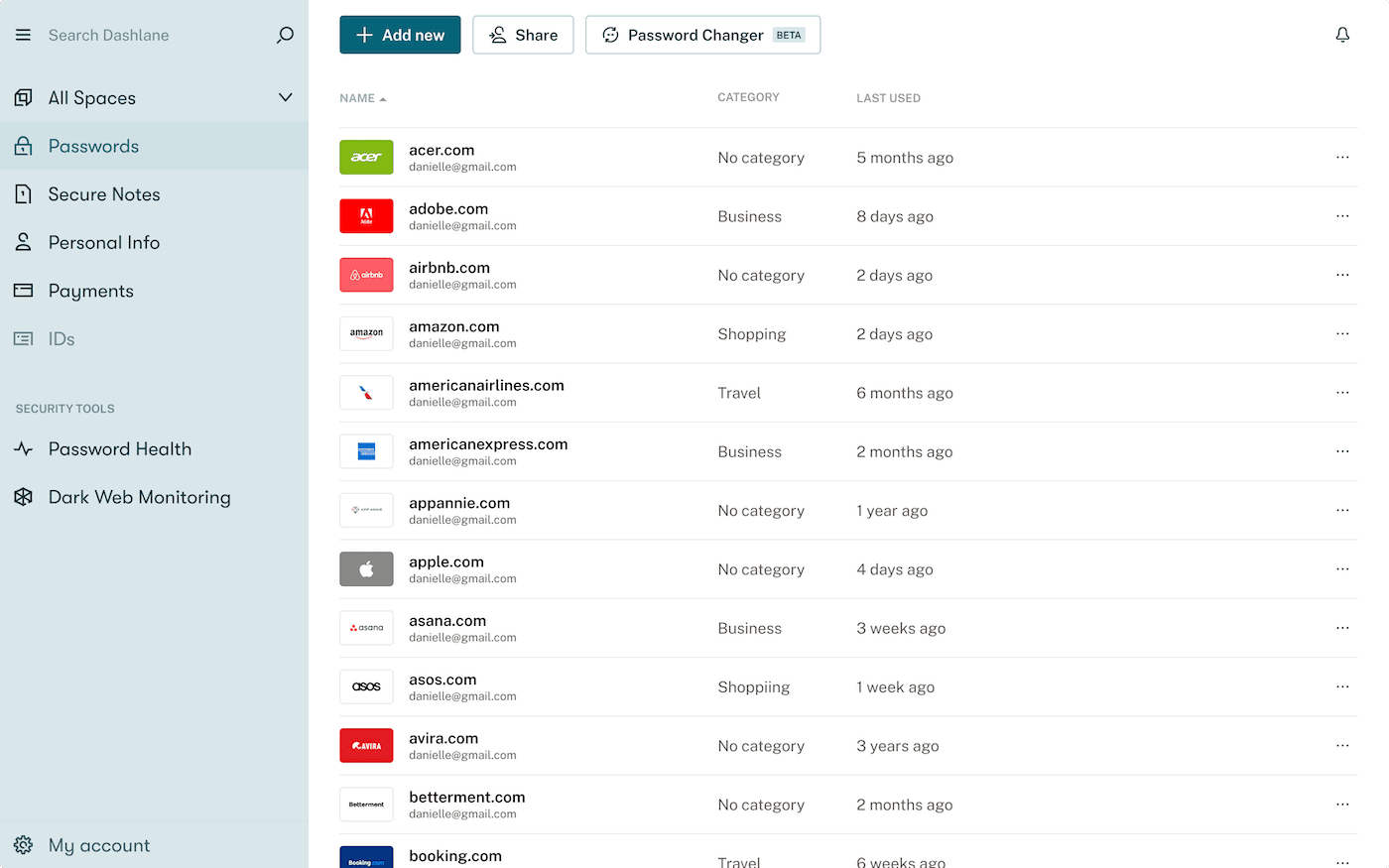Click the IDs sidebar icon
Screen dimensions: 1389x868
pyautogui.click(x=23, y=338)
